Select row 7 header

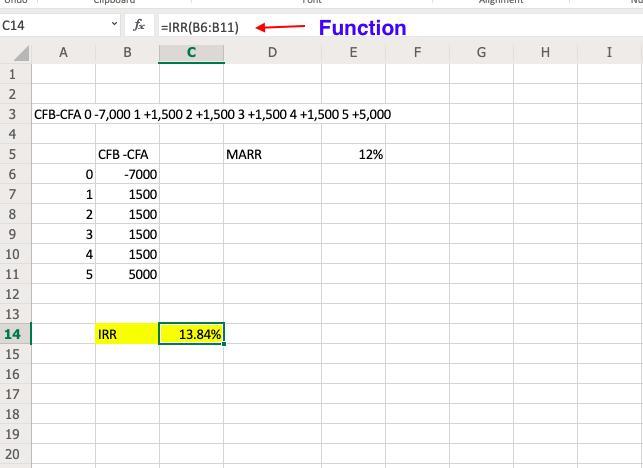pos(15,194)
